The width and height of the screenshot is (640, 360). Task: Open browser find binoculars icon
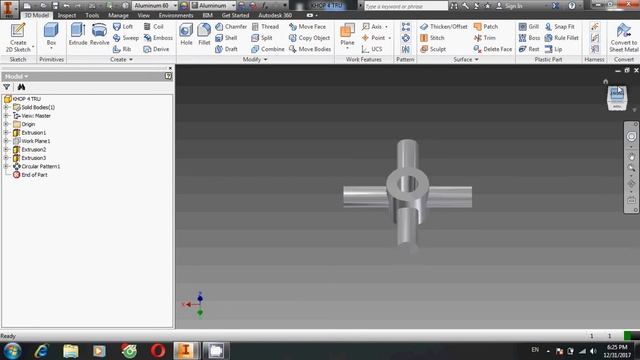[x=21, y=87]
